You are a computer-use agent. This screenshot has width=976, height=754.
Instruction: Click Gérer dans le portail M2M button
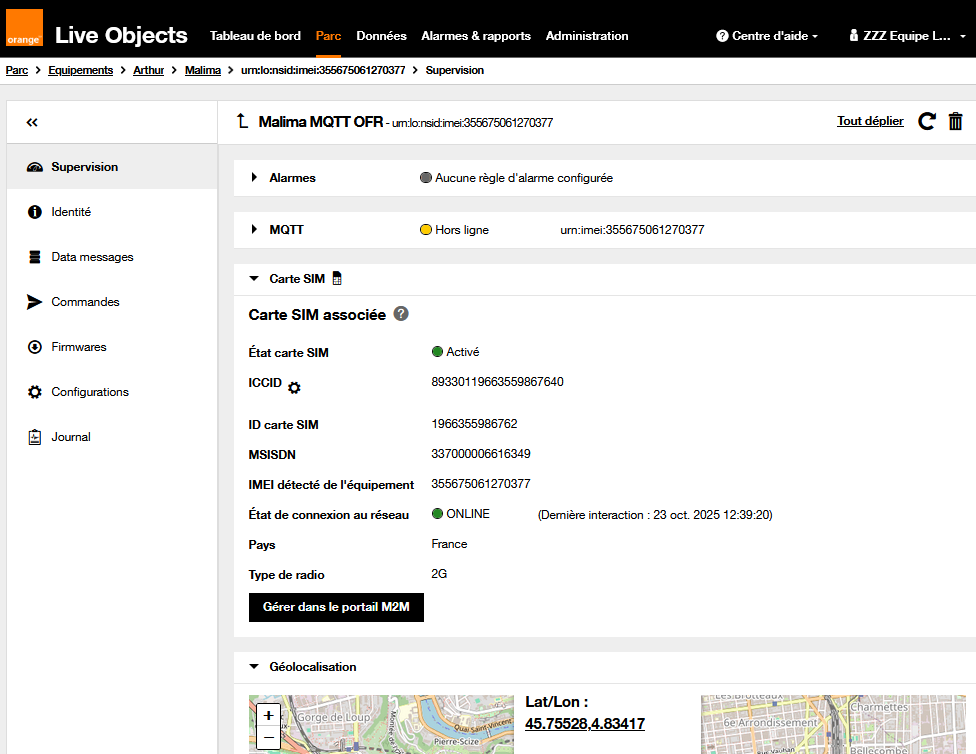click(336, 607)
